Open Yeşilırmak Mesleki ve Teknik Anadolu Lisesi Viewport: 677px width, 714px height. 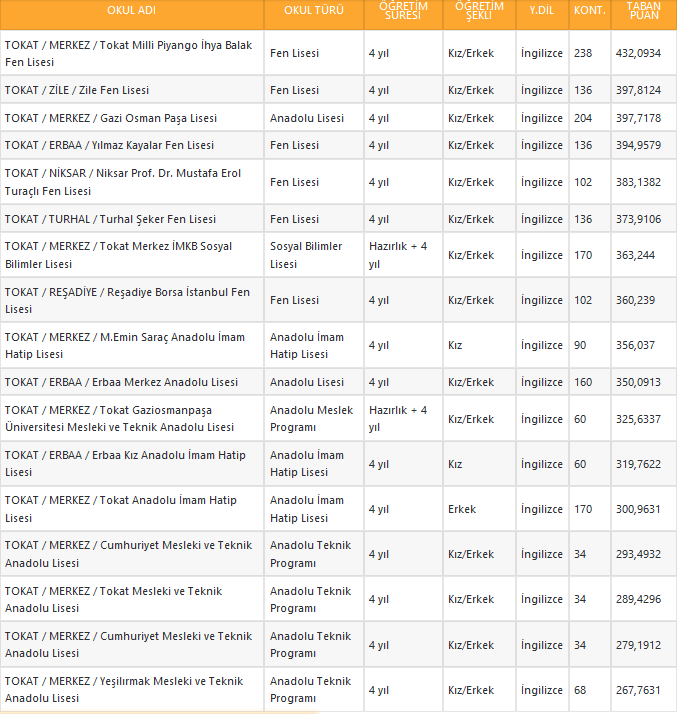click(x=123, y=690)
